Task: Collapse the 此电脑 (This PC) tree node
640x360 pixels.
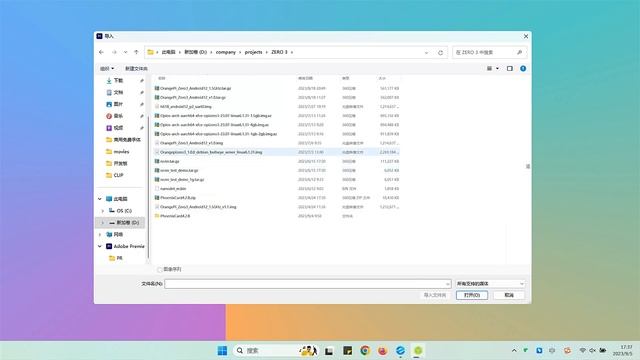Action: [x=100, y=199]
